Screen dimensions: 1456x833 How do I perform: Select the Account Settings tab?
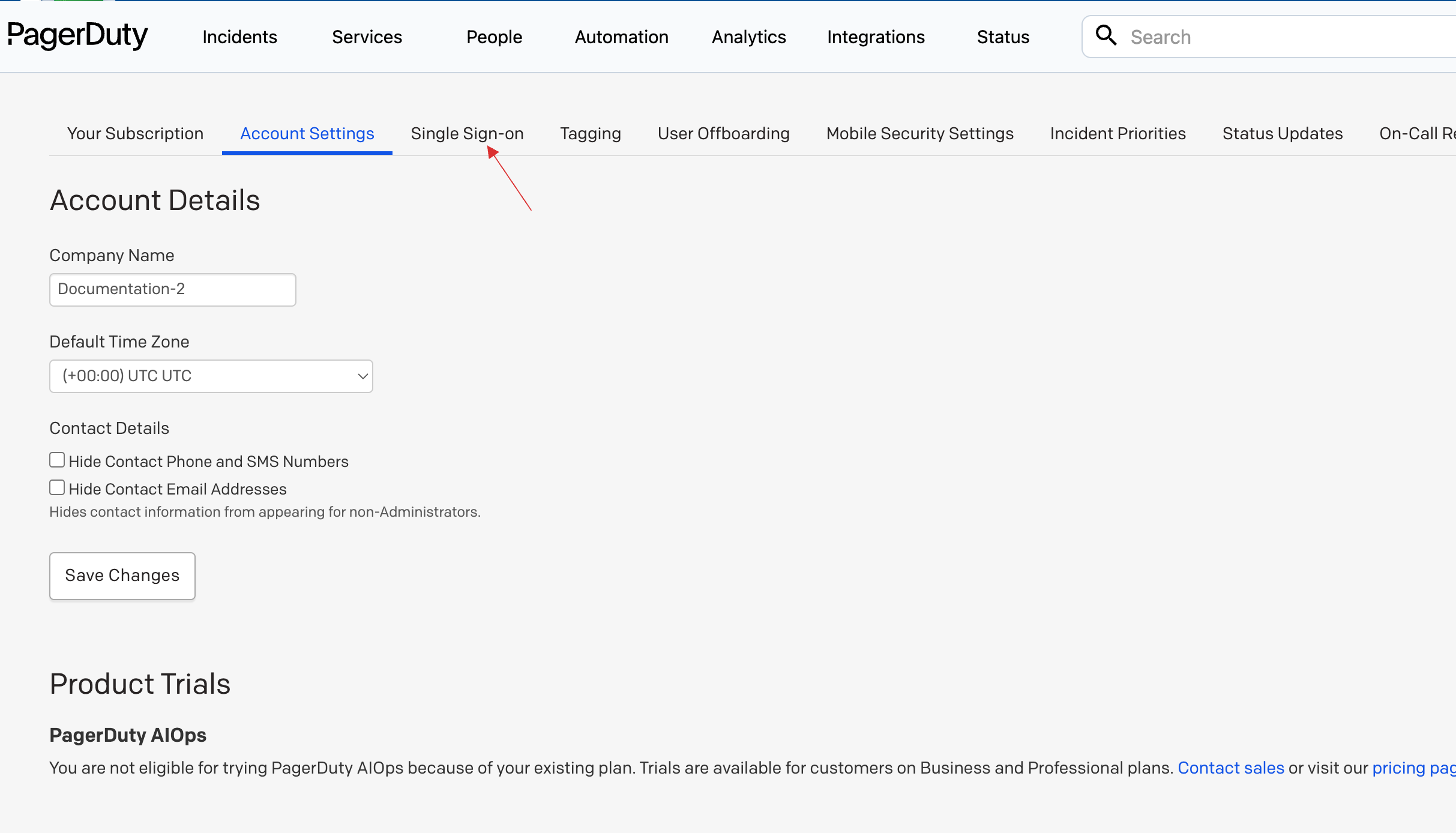(307, 133)
